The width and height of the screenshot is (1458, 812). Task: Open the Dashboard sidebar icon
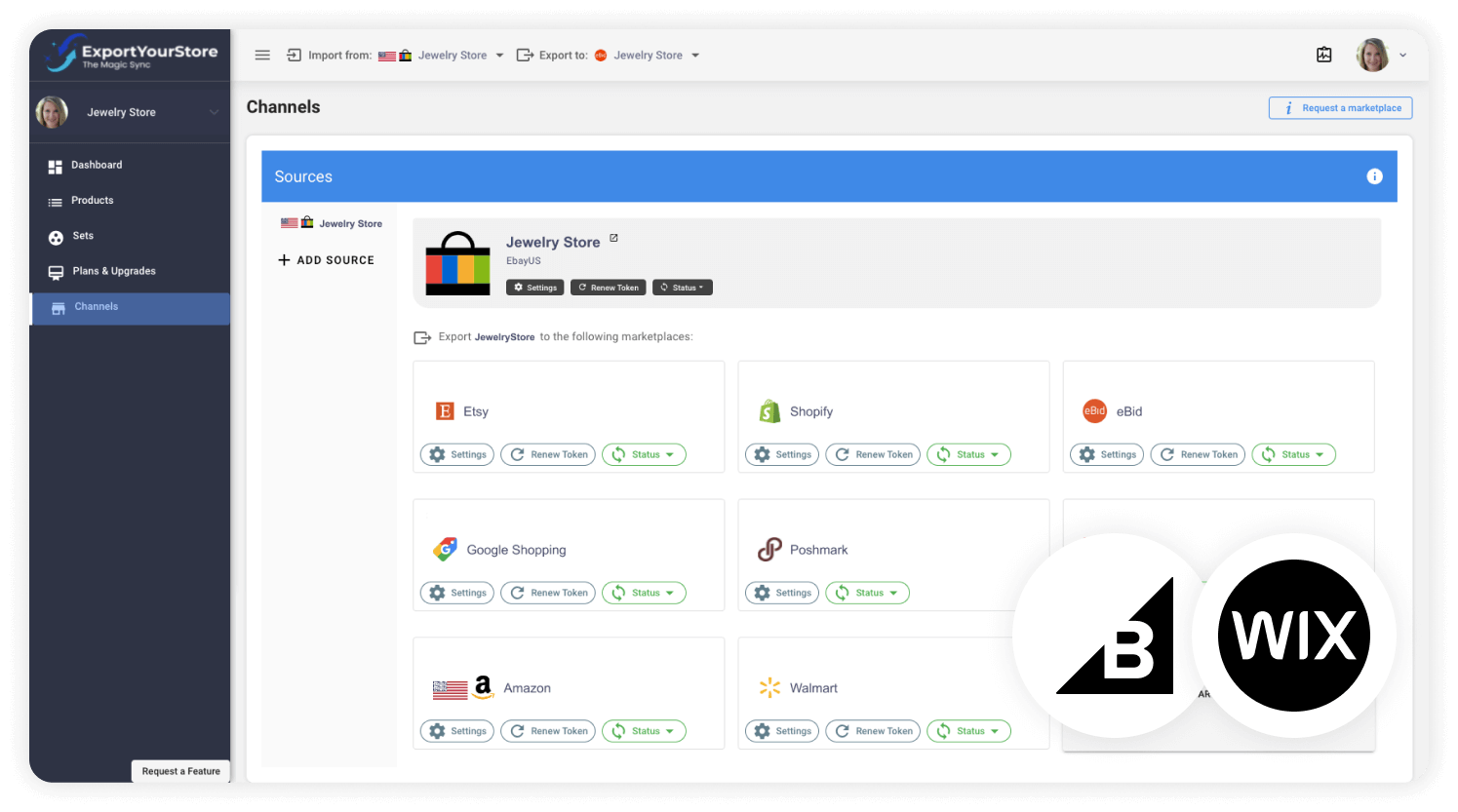pyautogui.click(x=56, y=165)
